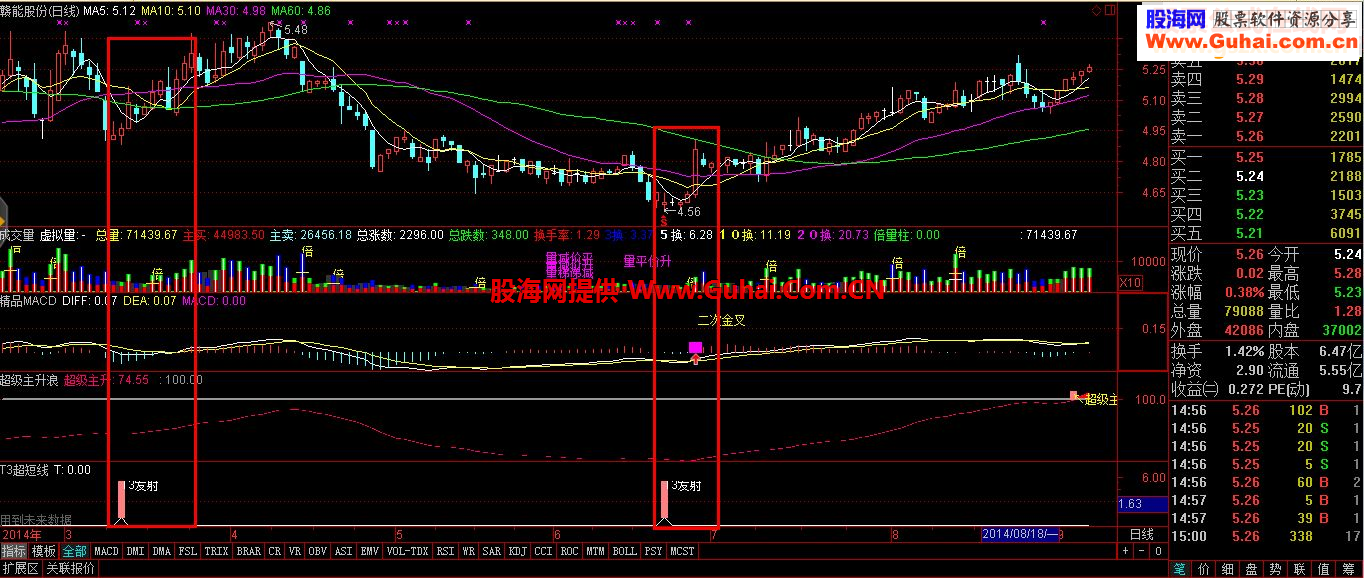Click the 15:00 trade row with 338
The image size is (1364, 578).
click(1266, 537)
